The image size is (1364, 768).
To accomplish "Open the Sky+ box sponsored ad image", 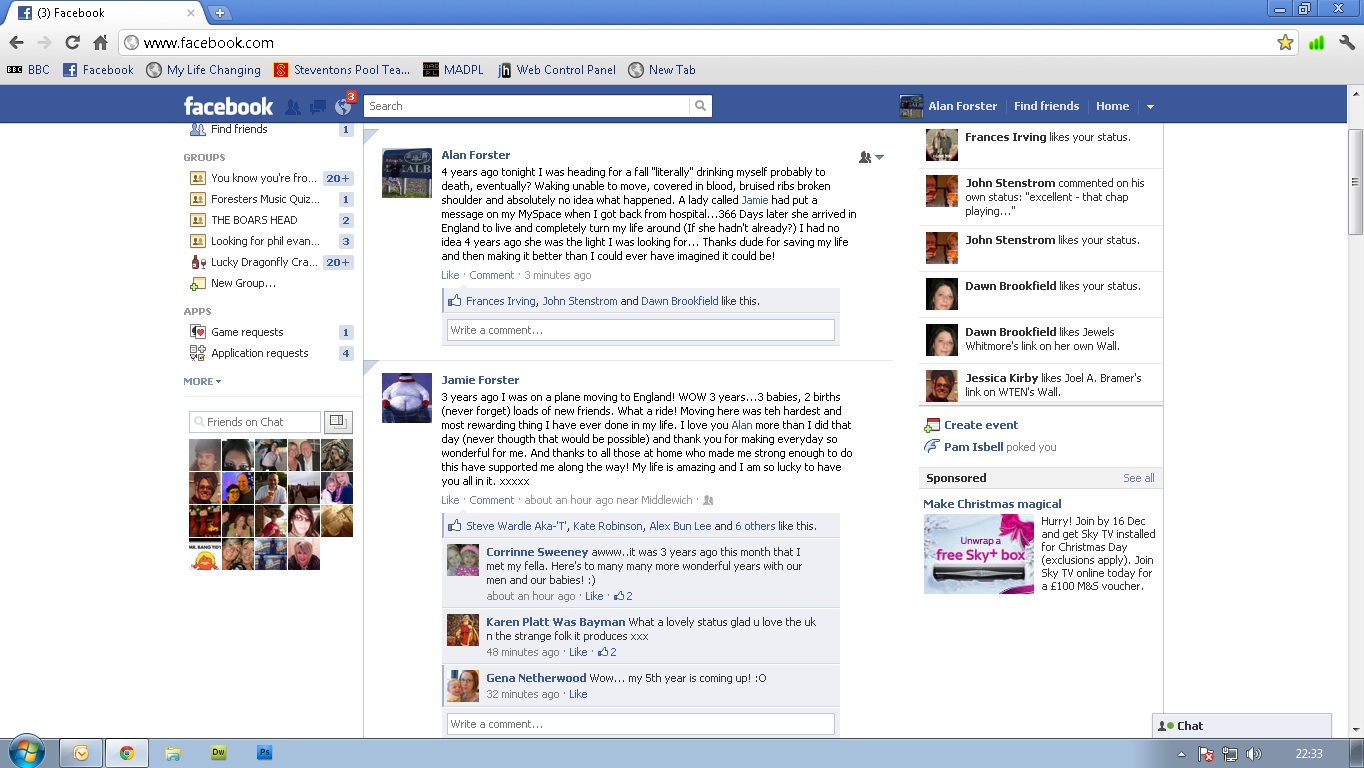I will click(x=978, y=554).
